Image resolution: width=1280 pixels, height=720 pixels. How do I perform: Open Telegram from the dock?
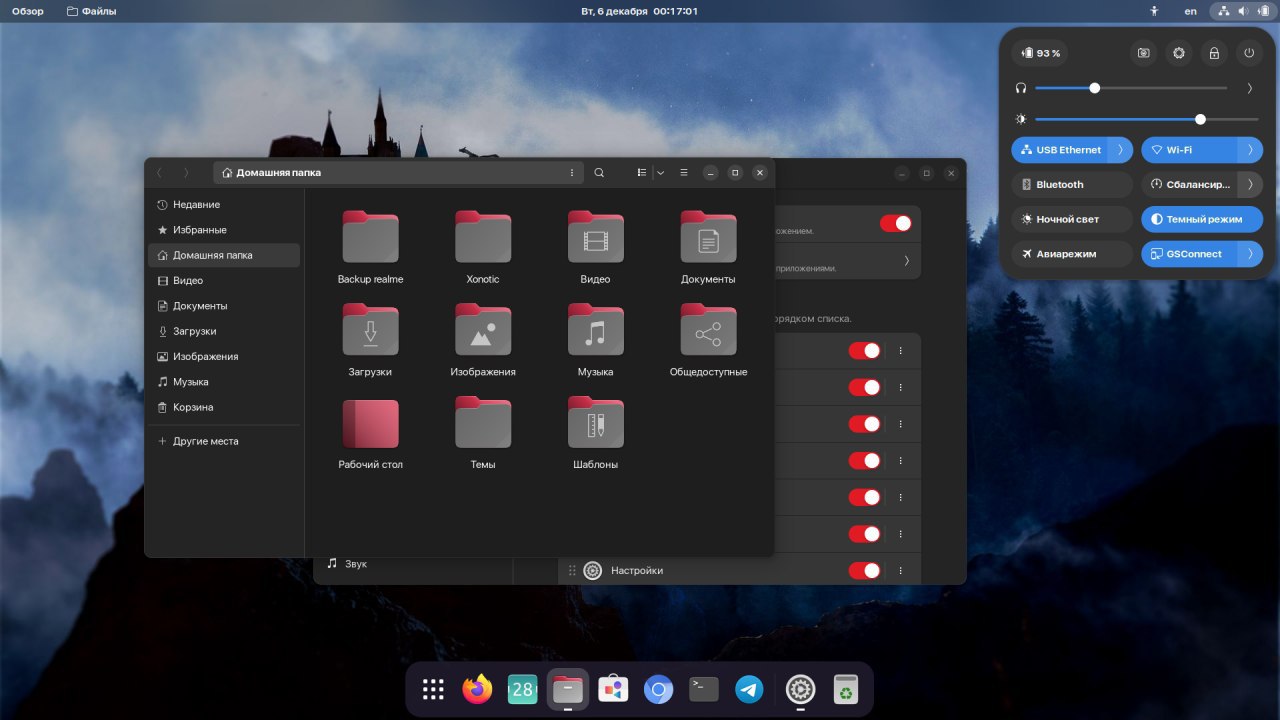749,689
